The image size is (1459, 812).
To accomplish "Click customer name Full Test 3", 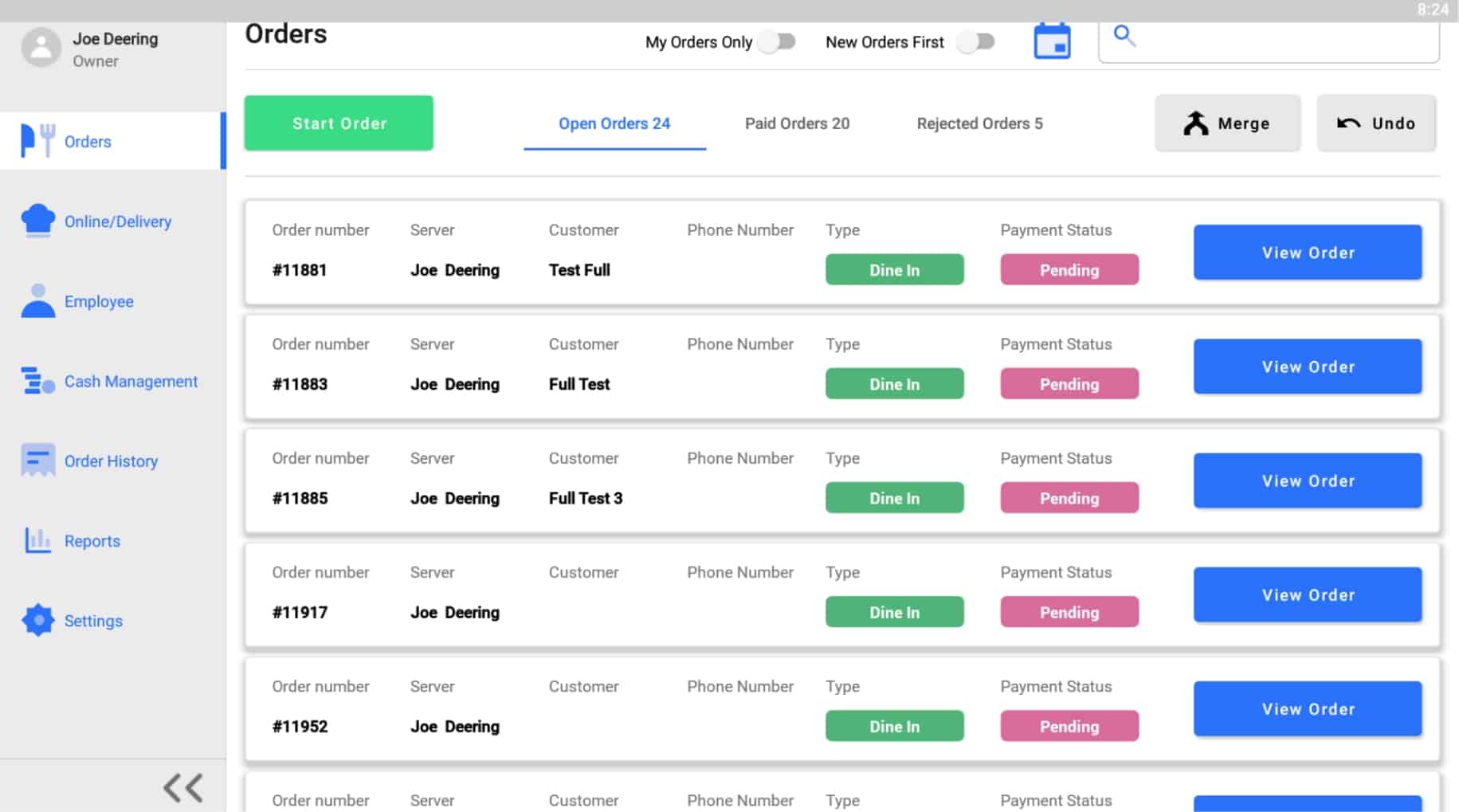I will point(586,497).
